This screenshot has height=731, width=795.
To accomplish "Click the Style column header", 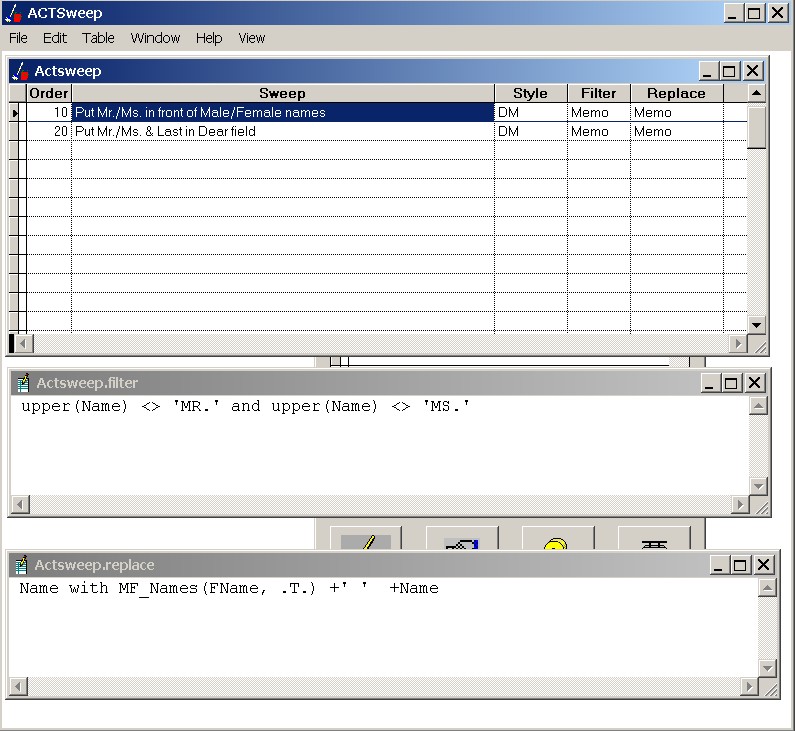I will click(530, 93).
